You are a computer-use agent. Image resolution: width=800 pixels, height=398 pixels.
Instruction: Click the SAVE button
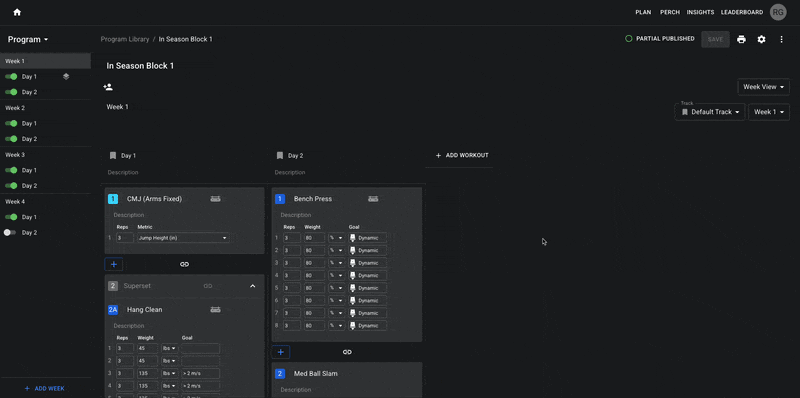pos(715,39)
